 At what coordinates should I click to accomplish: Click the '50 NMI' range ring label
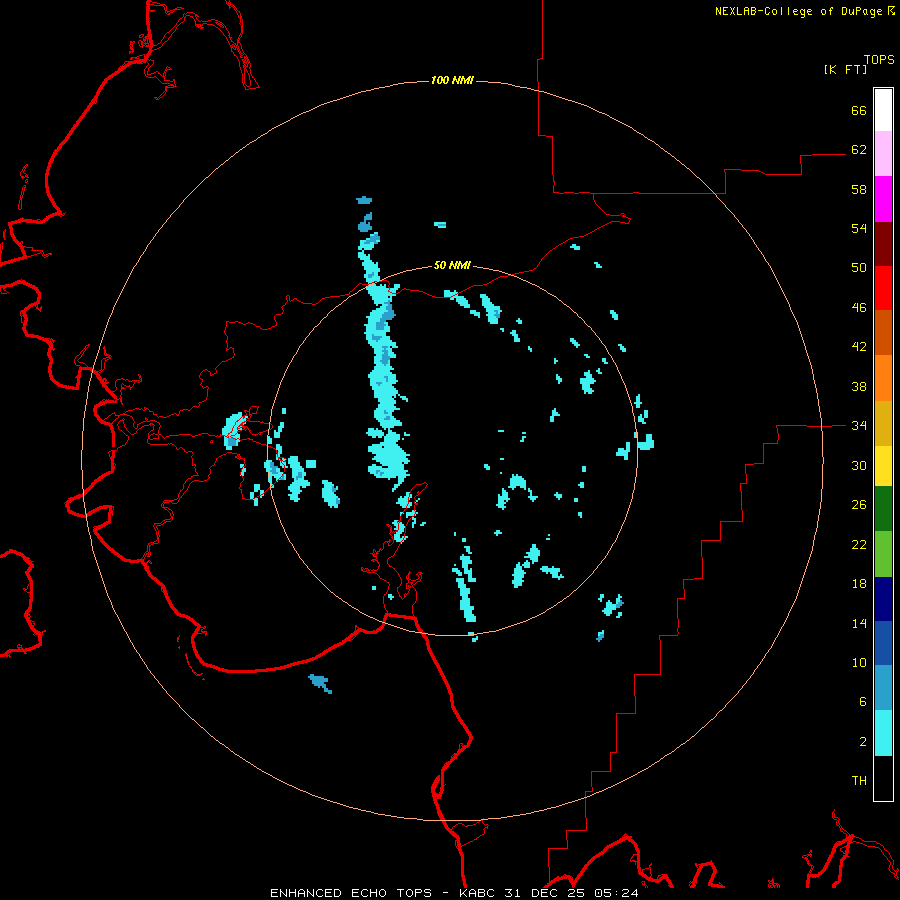452,265
